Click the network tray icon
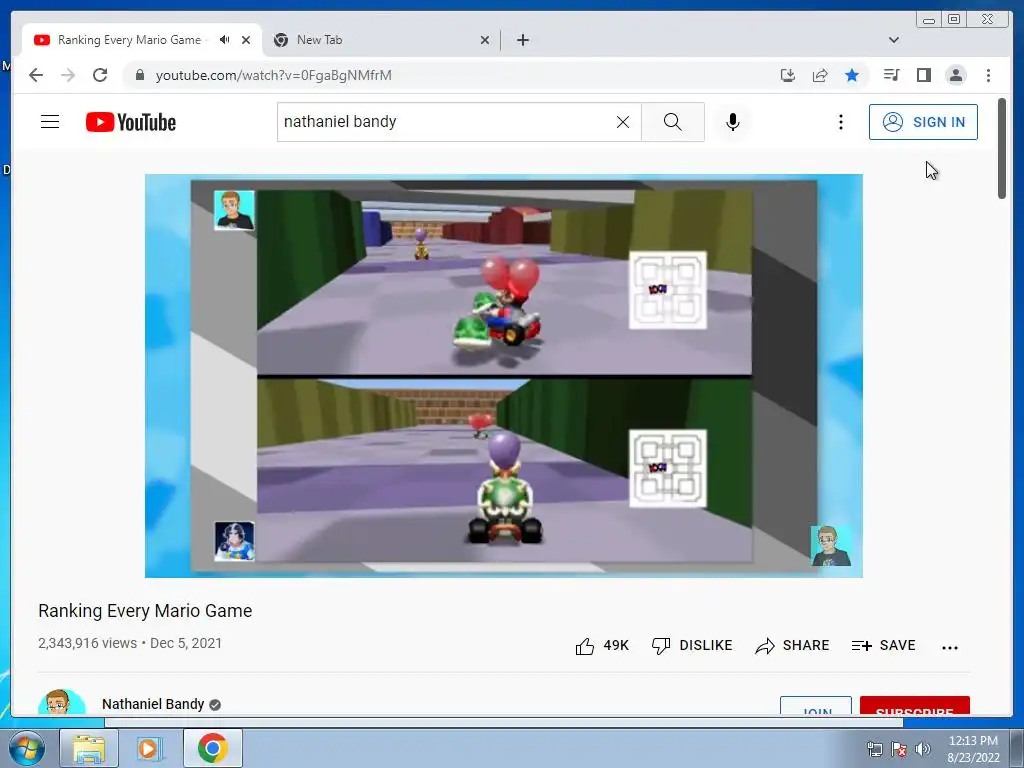1024x768 pixels. (874, 749)
